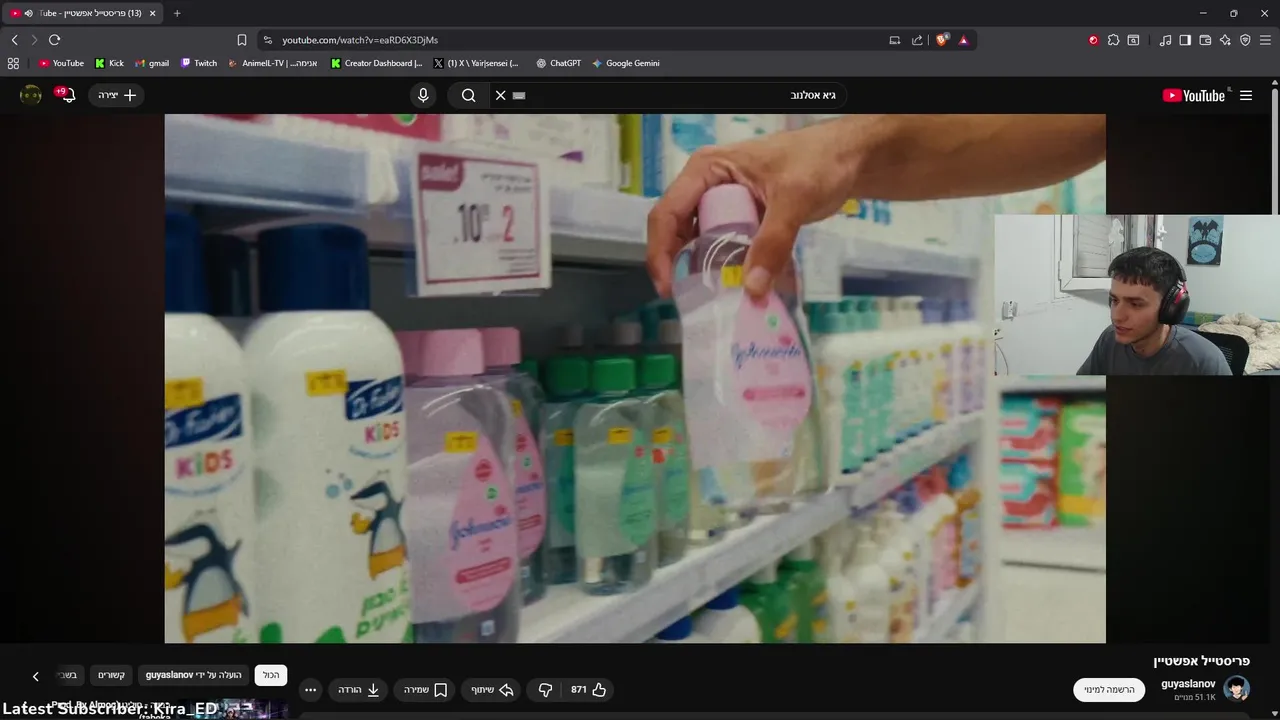
Task: Select the קשורים filter chip
Action: coord(111,675)
